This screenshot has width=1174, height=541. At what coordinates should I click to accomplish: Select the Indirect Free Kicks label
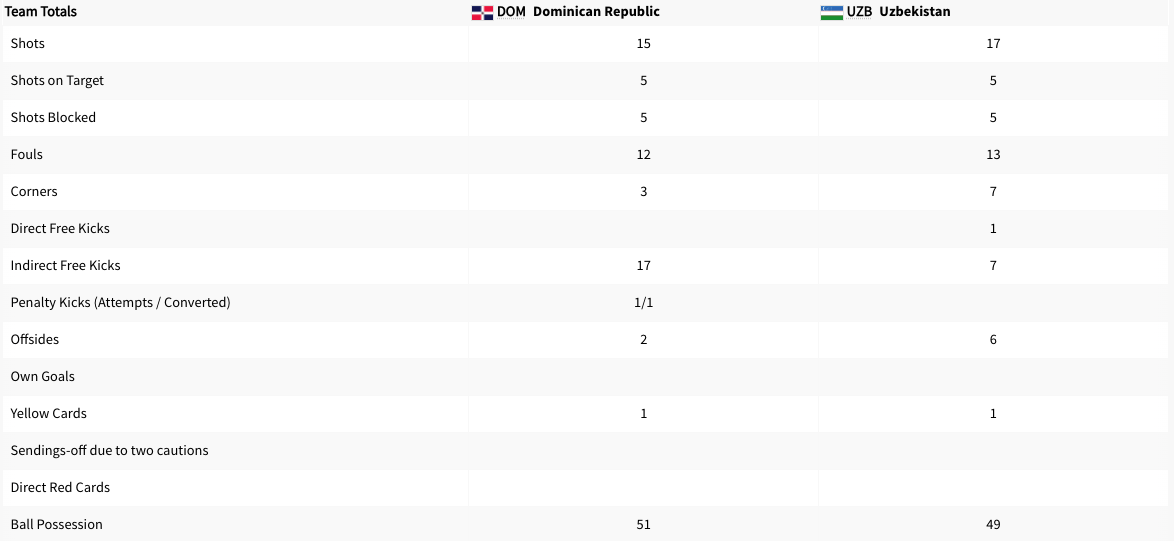point(65,266)
